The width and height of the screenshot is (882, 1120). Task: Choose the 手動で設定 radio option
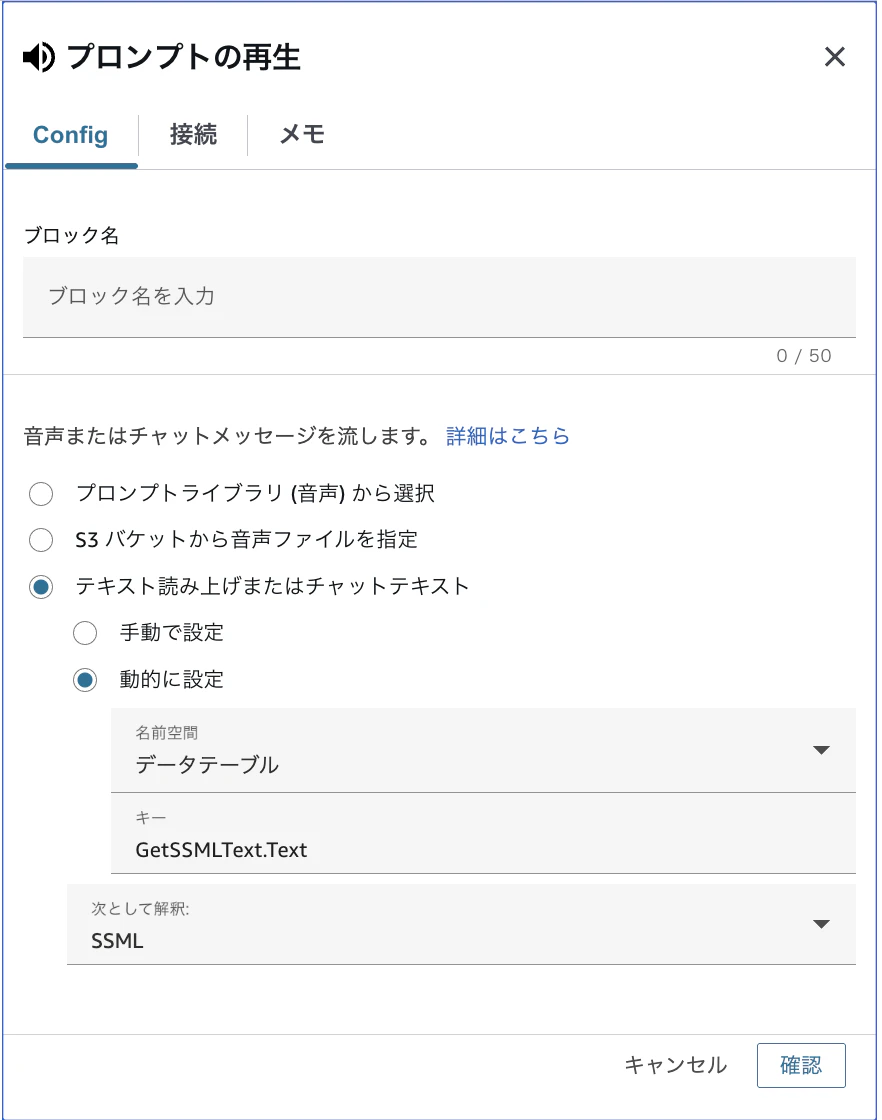[85, 633]
